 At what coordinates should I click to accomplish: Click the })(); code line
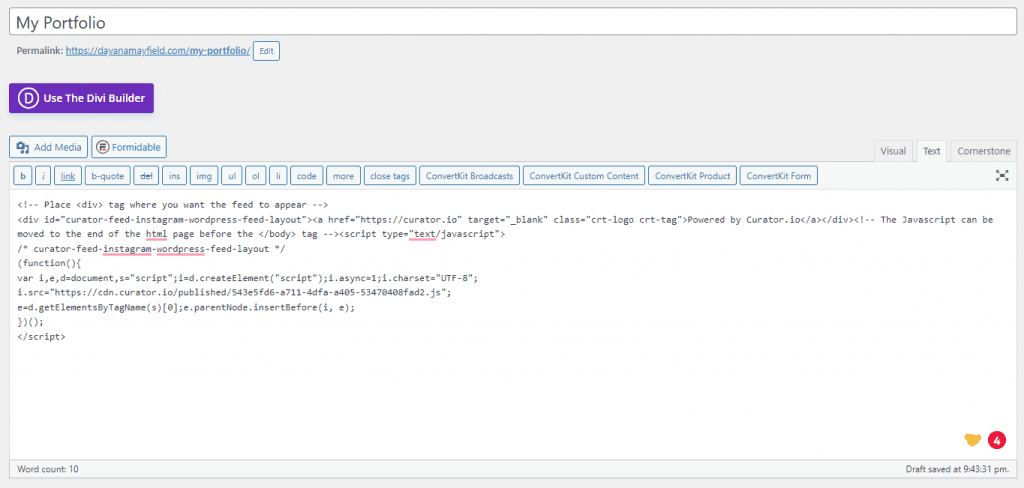[x=30, y=322]
